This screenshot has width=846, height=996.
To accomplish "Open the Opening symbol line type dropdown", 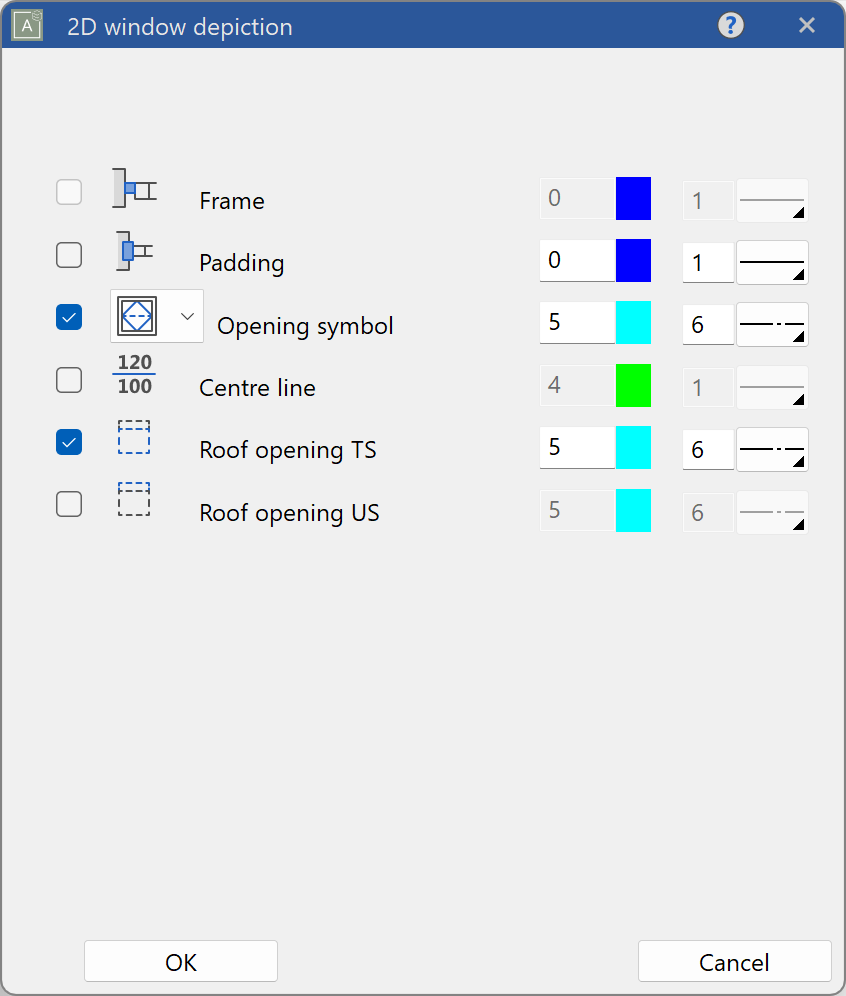I will 772,324.
